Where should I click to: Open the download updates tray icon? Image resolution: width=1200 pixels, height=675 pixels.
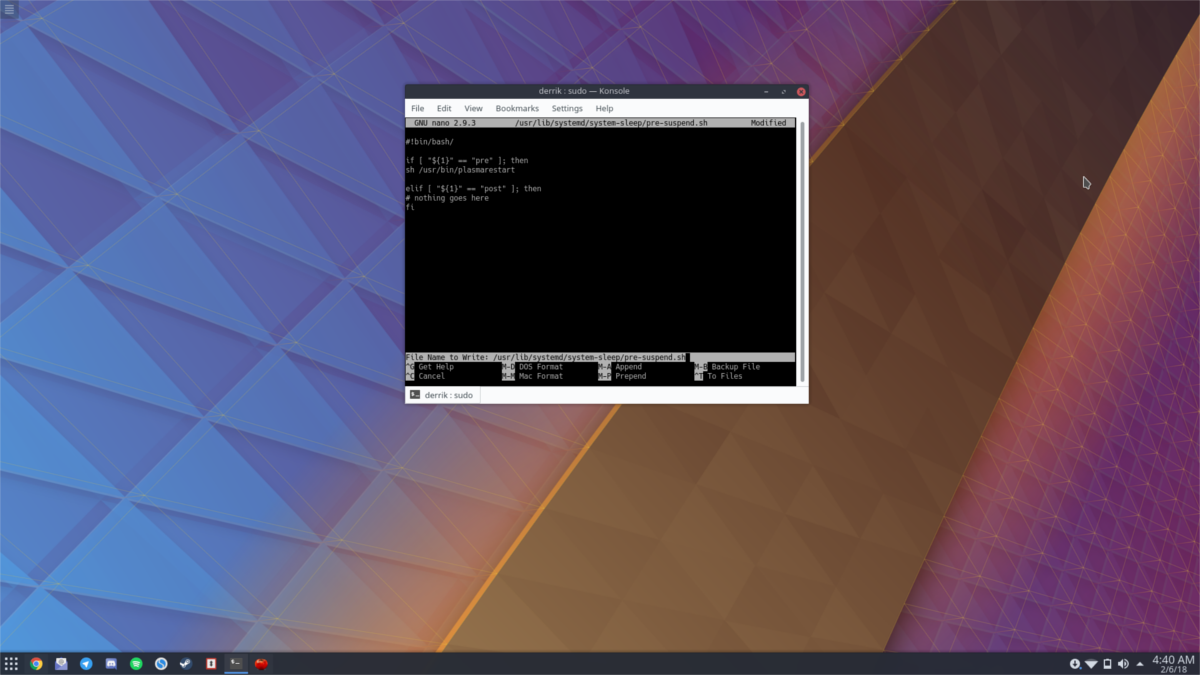tap(1075, 663)
